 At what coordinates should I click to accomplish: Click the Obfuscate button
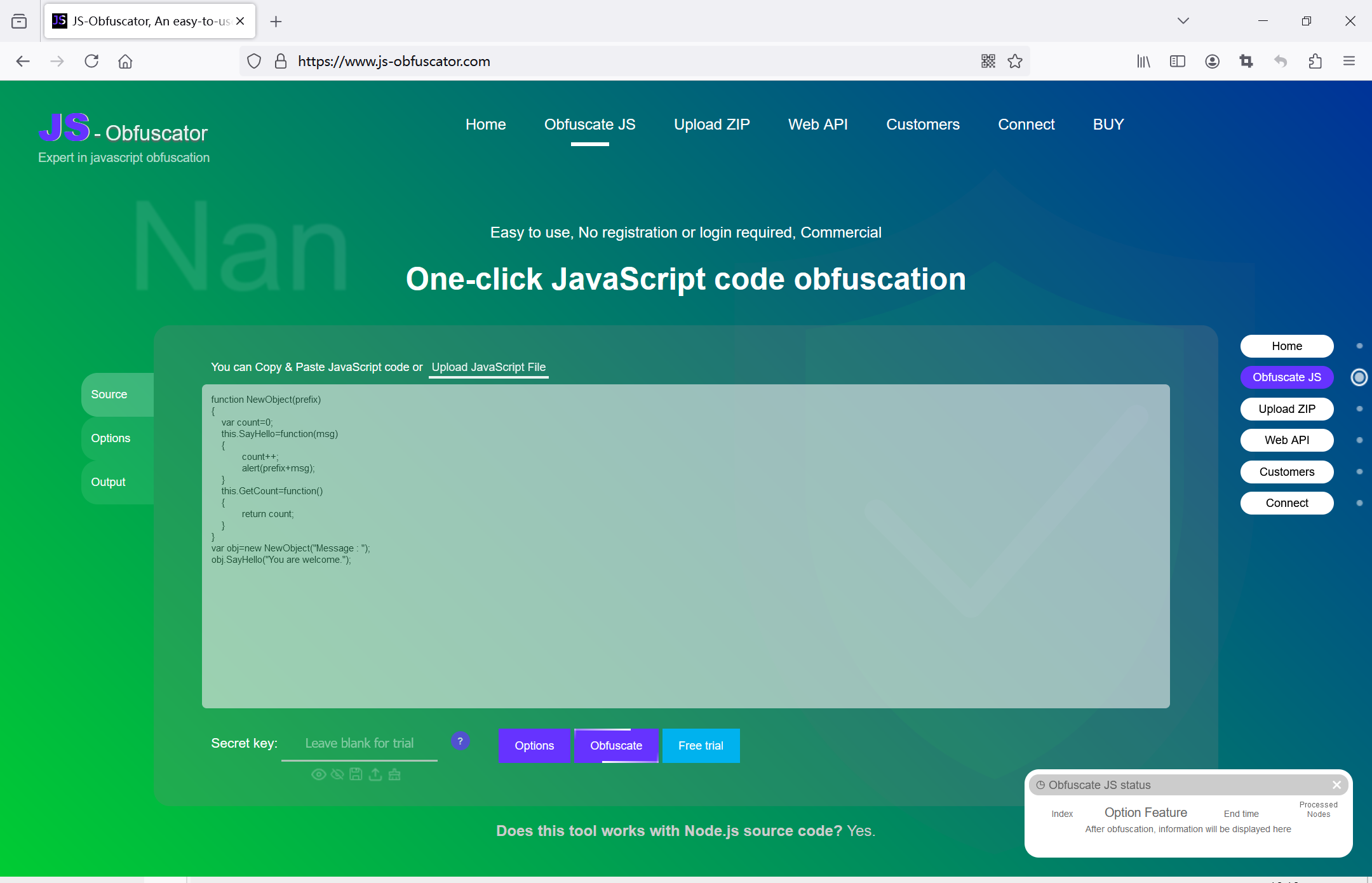[616, 746]
